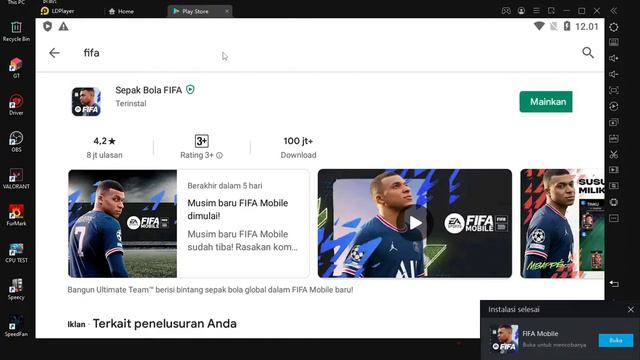The width and height of the screenshot is (640, 360).
Task: Go back with Play Store arrow
Action: coord(54,53)
